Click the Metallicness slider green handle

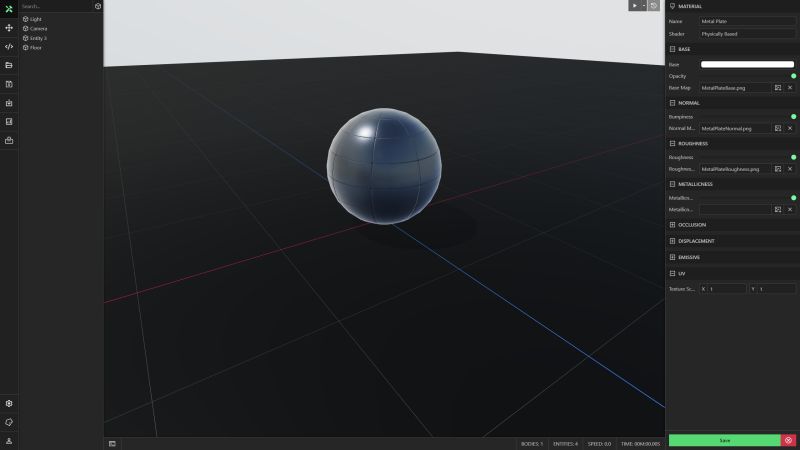(x=793, y=197)
